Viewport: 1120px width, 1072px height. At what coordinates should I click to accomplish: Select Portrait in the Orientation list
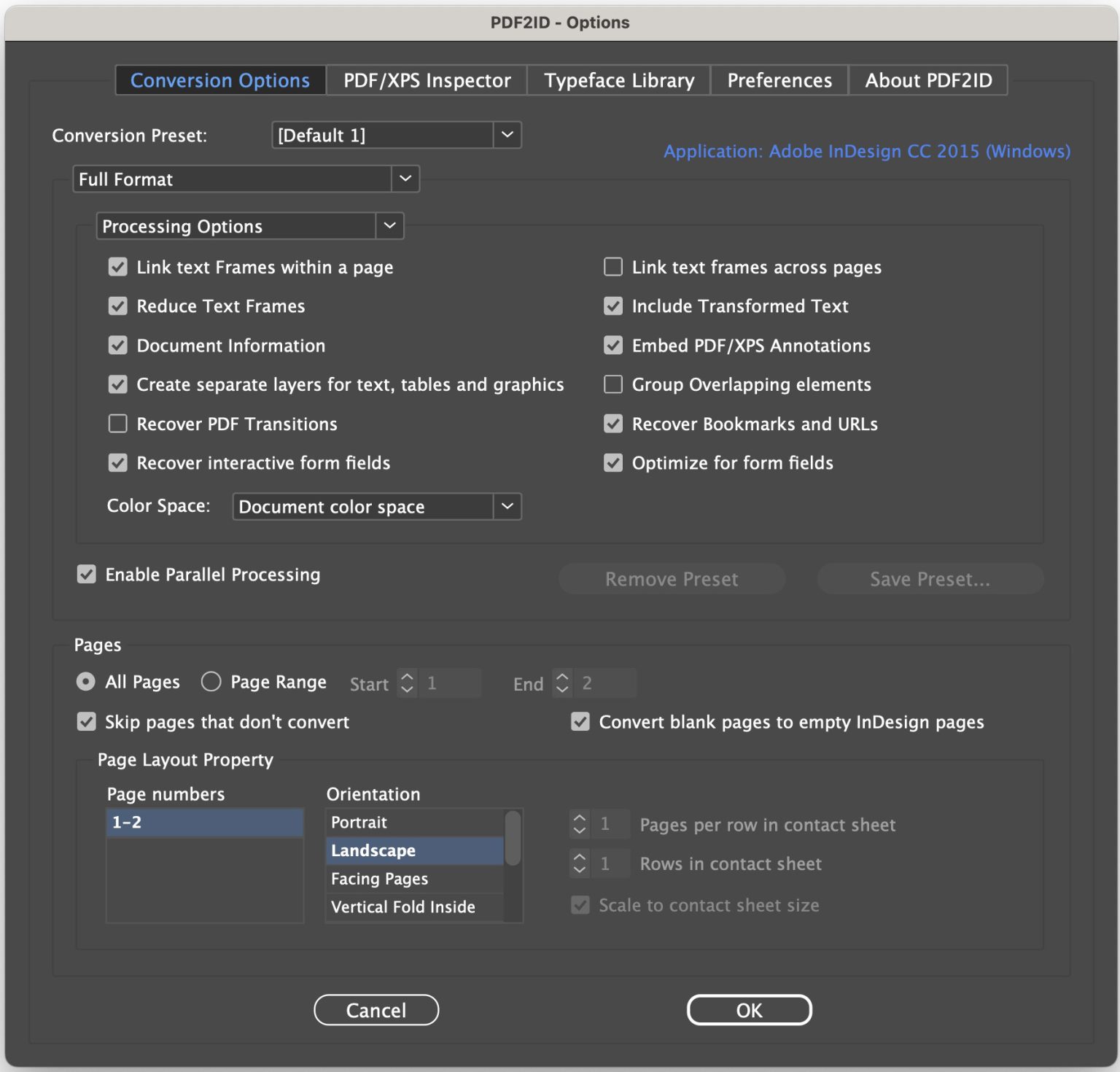pyautogui.click(x=358, y=822)
